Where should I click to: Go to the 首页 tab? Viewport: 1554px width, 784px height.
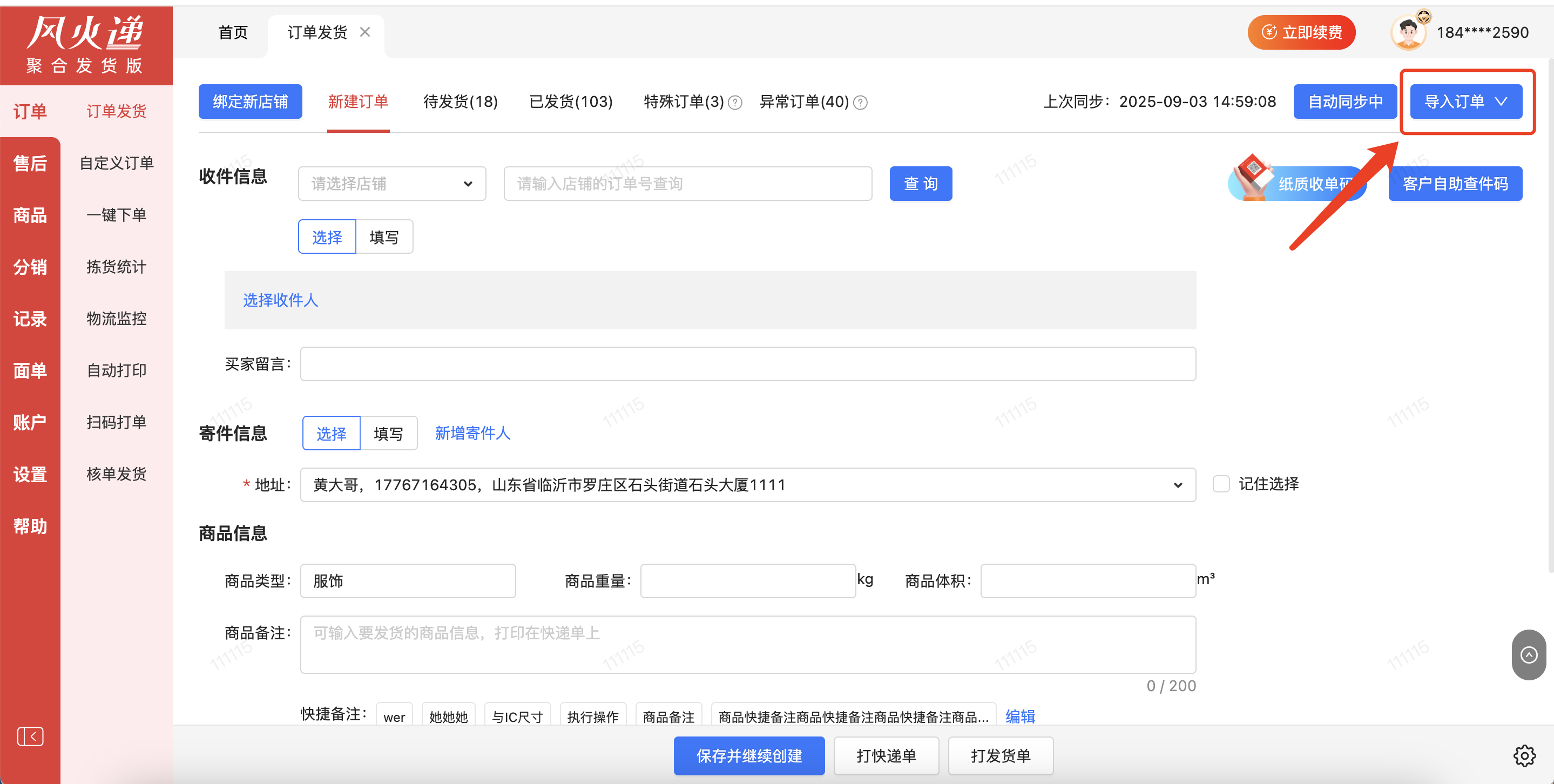point(233,32)
